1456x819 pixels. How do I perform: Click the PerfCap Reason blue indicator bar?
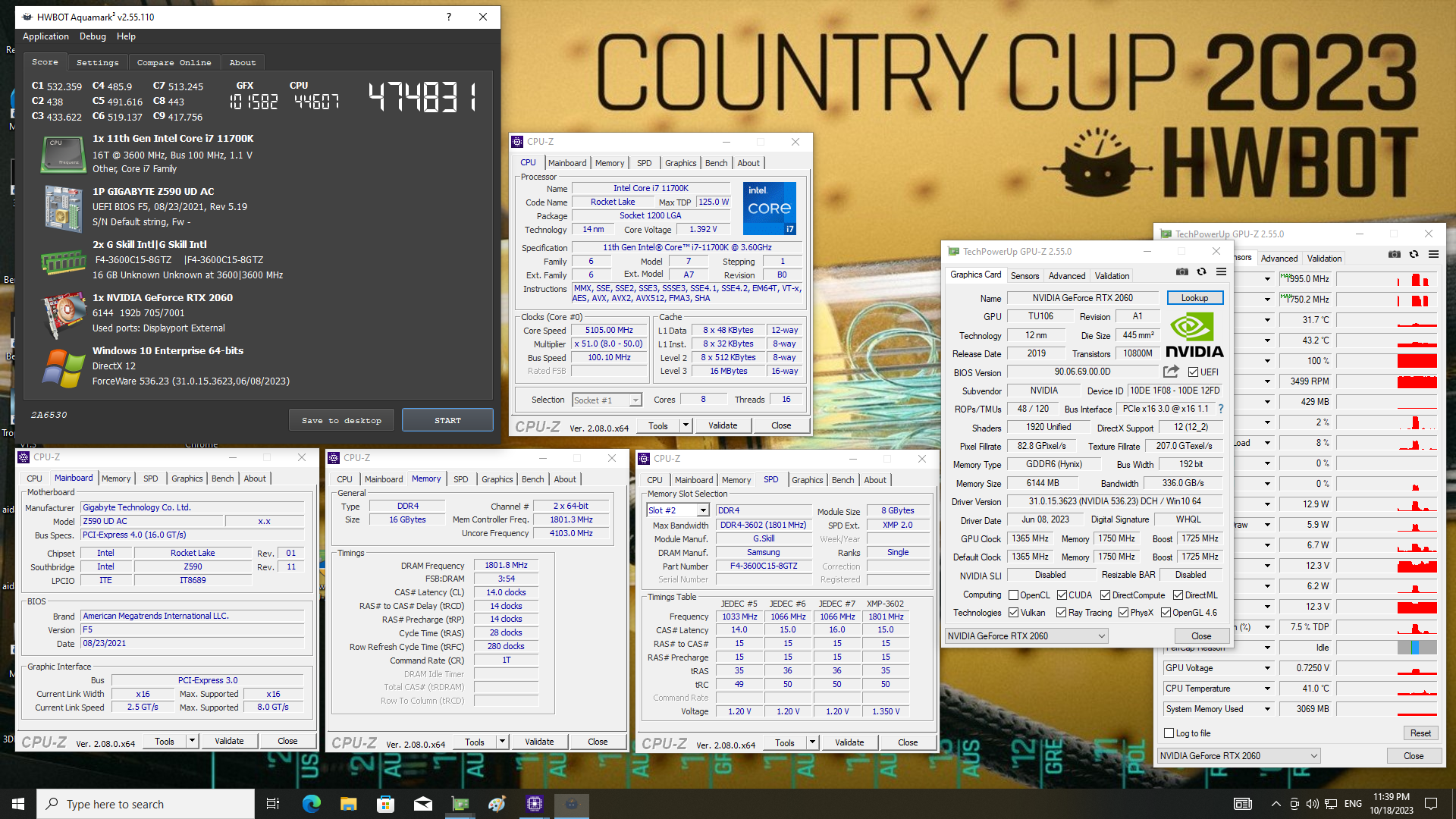click(1417, 648)
